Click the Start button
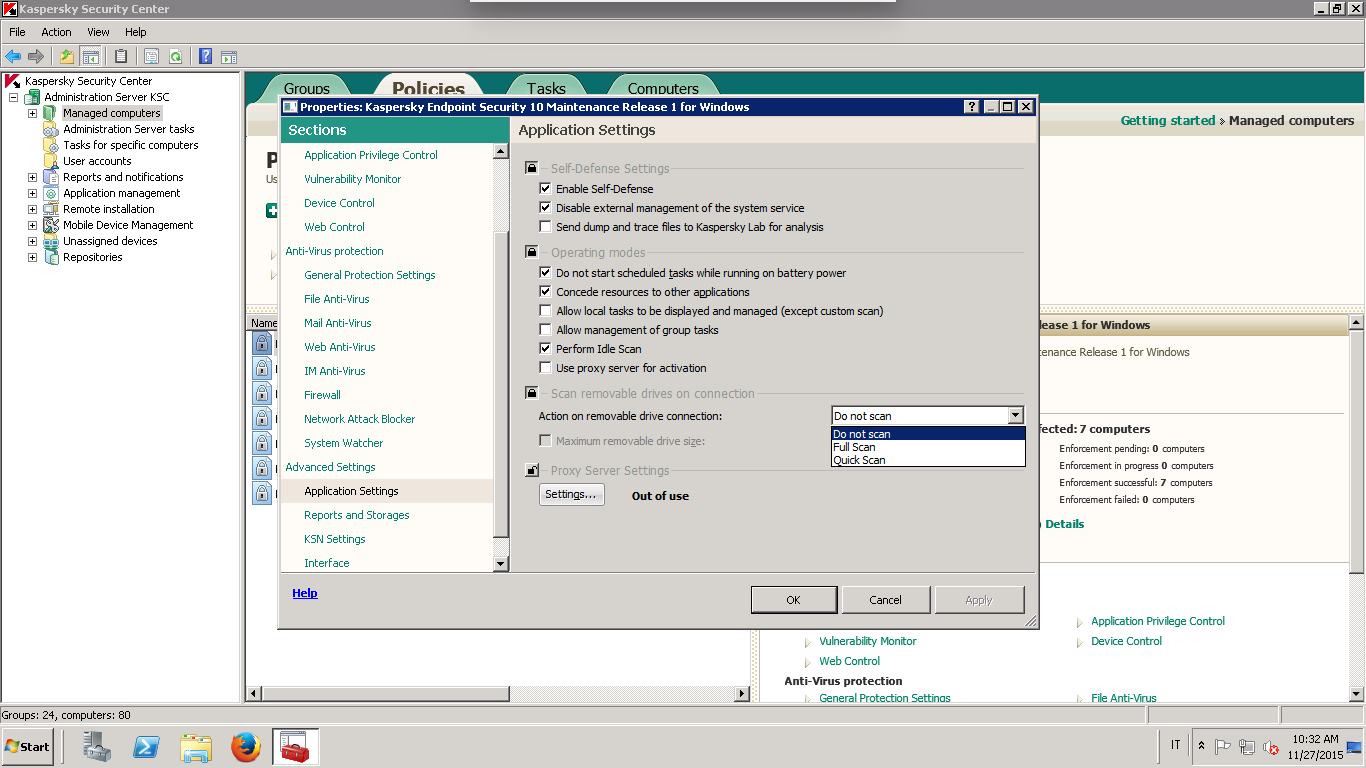Viewport: 1366px width, 768px height. [29, 746]
